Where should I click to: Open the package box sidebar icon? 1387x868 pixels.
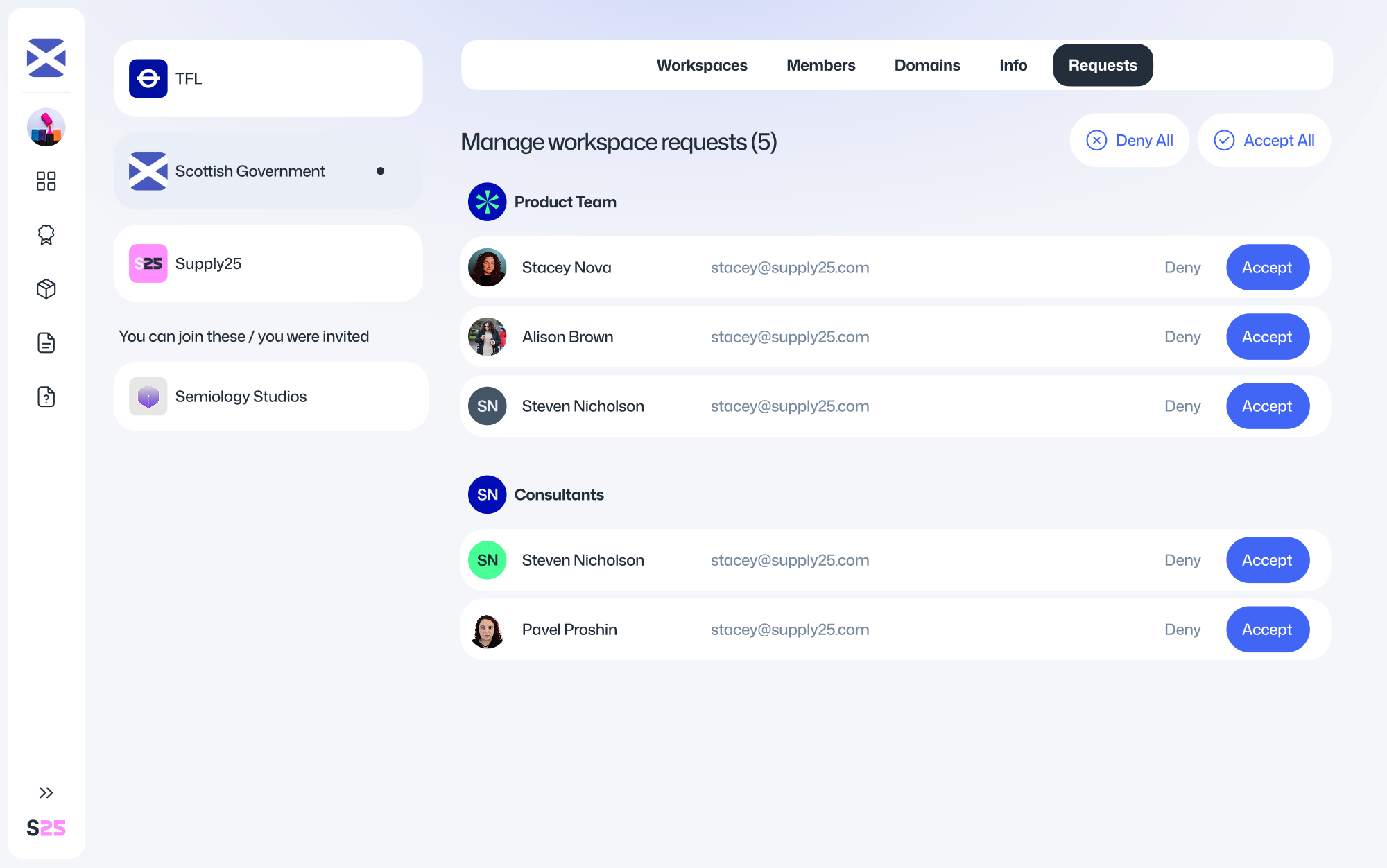[46, 289]
